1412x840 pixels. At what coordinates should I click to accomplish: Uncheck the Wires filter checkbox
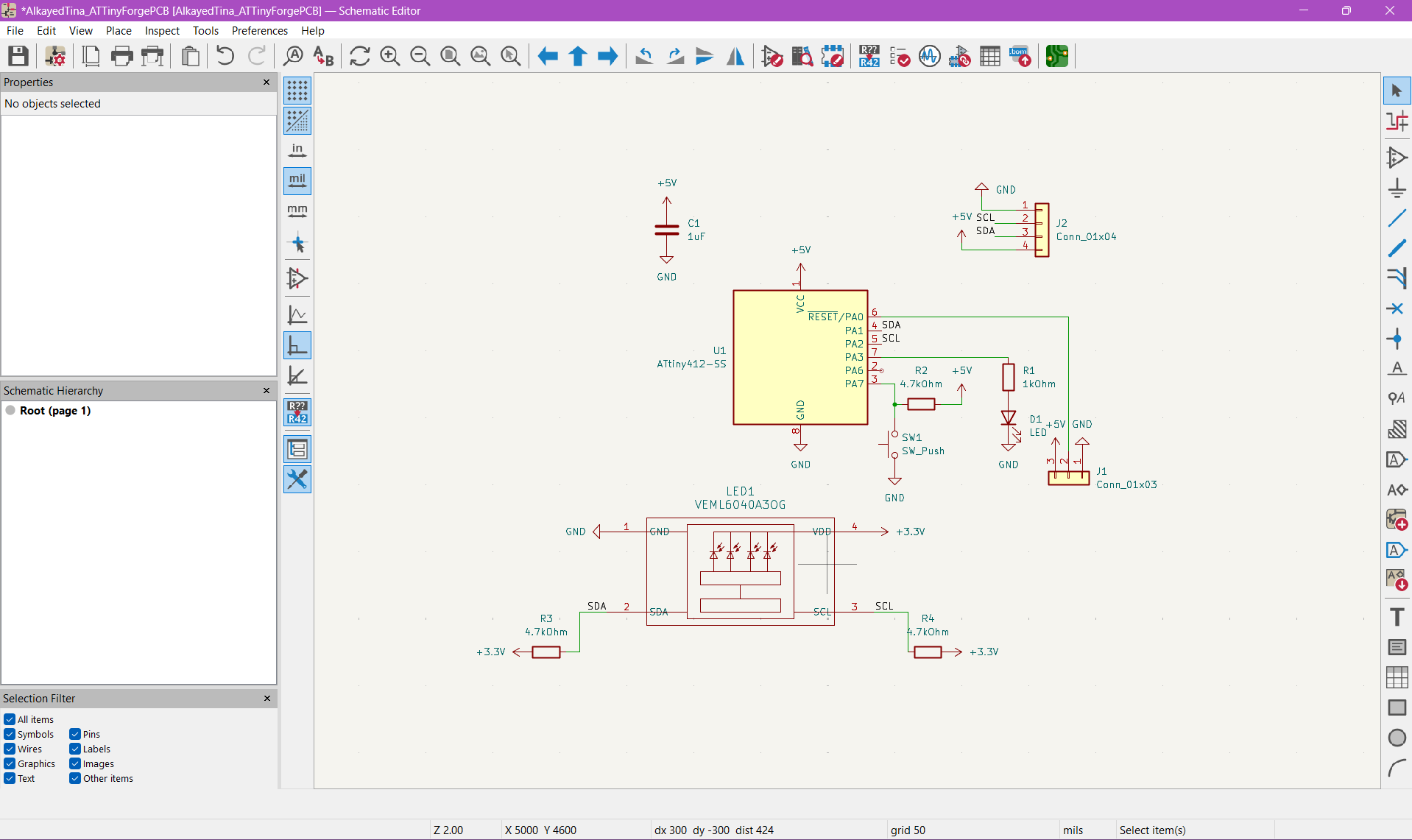point(10,749)
